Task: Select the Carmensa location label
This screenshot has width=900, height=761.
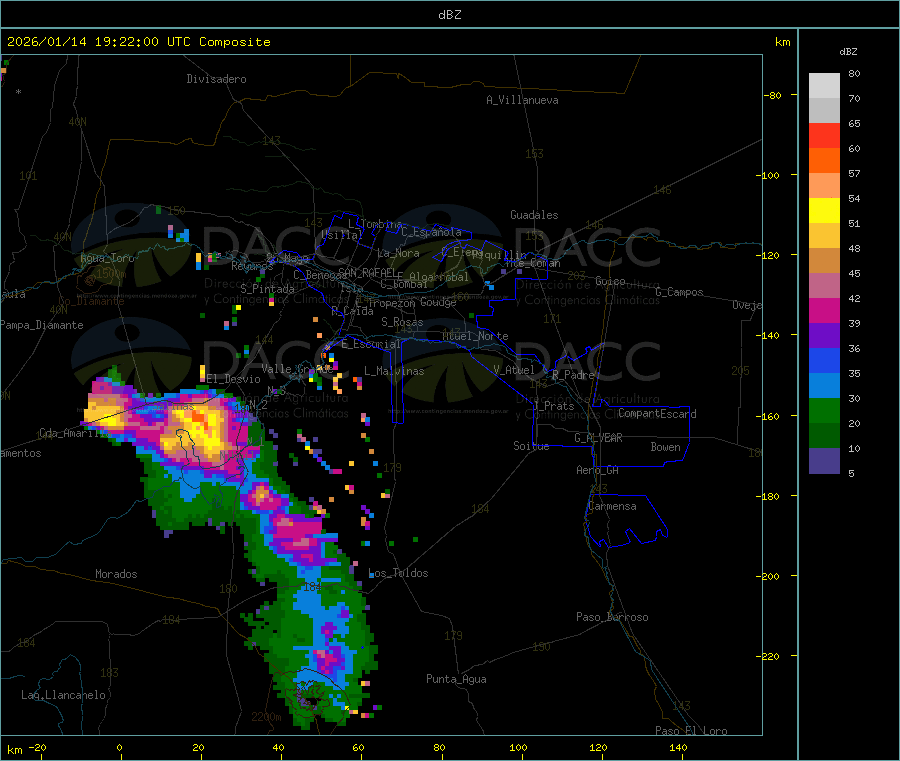Action: coord(612,506)
